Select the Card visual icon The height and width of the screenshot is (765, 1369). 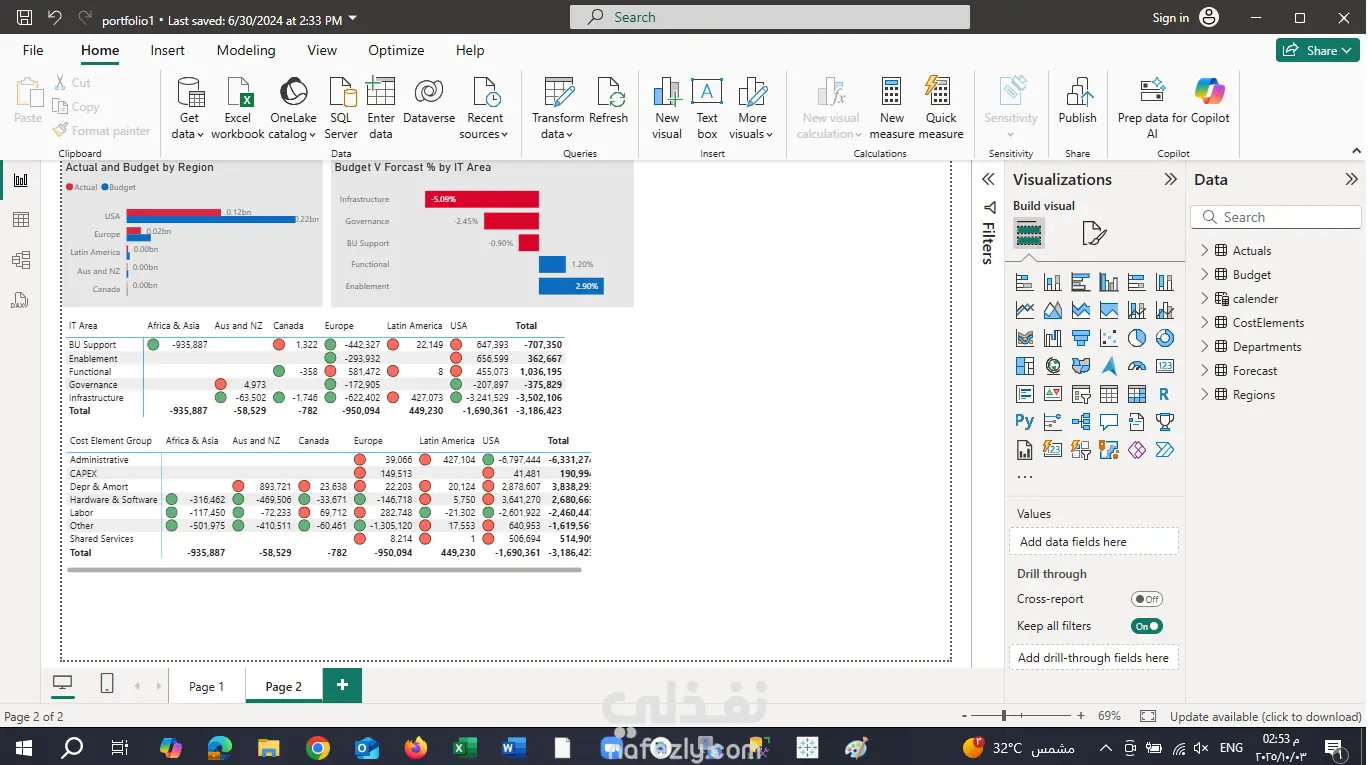tap(1164, 366)
